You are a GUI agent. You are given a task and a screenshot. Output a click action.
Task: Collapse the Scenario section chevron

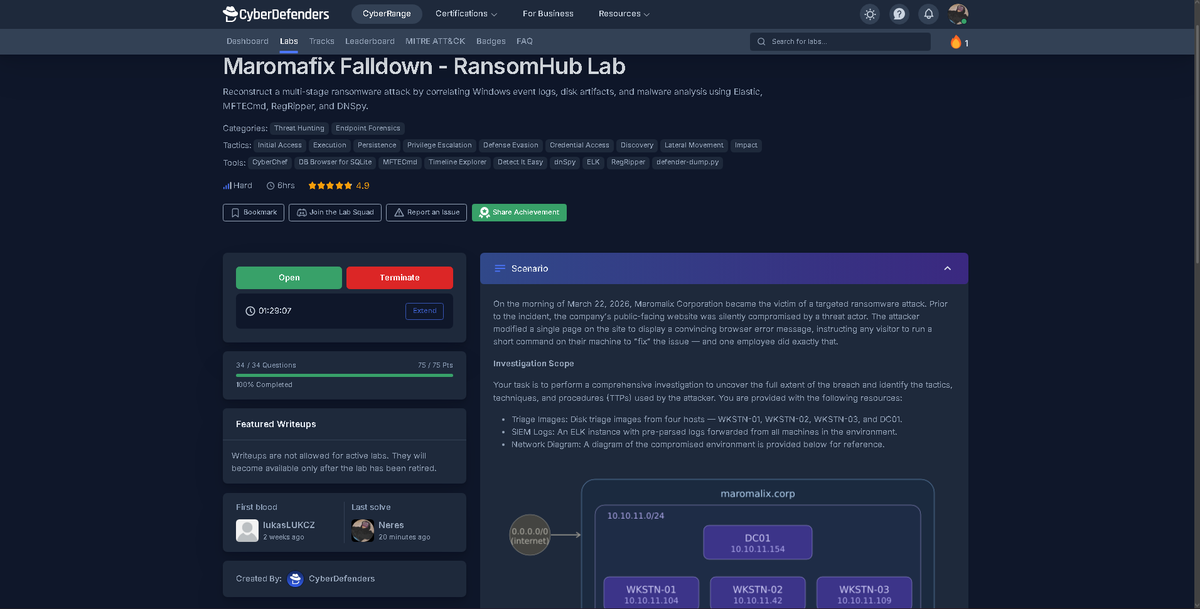click(947, 268)
